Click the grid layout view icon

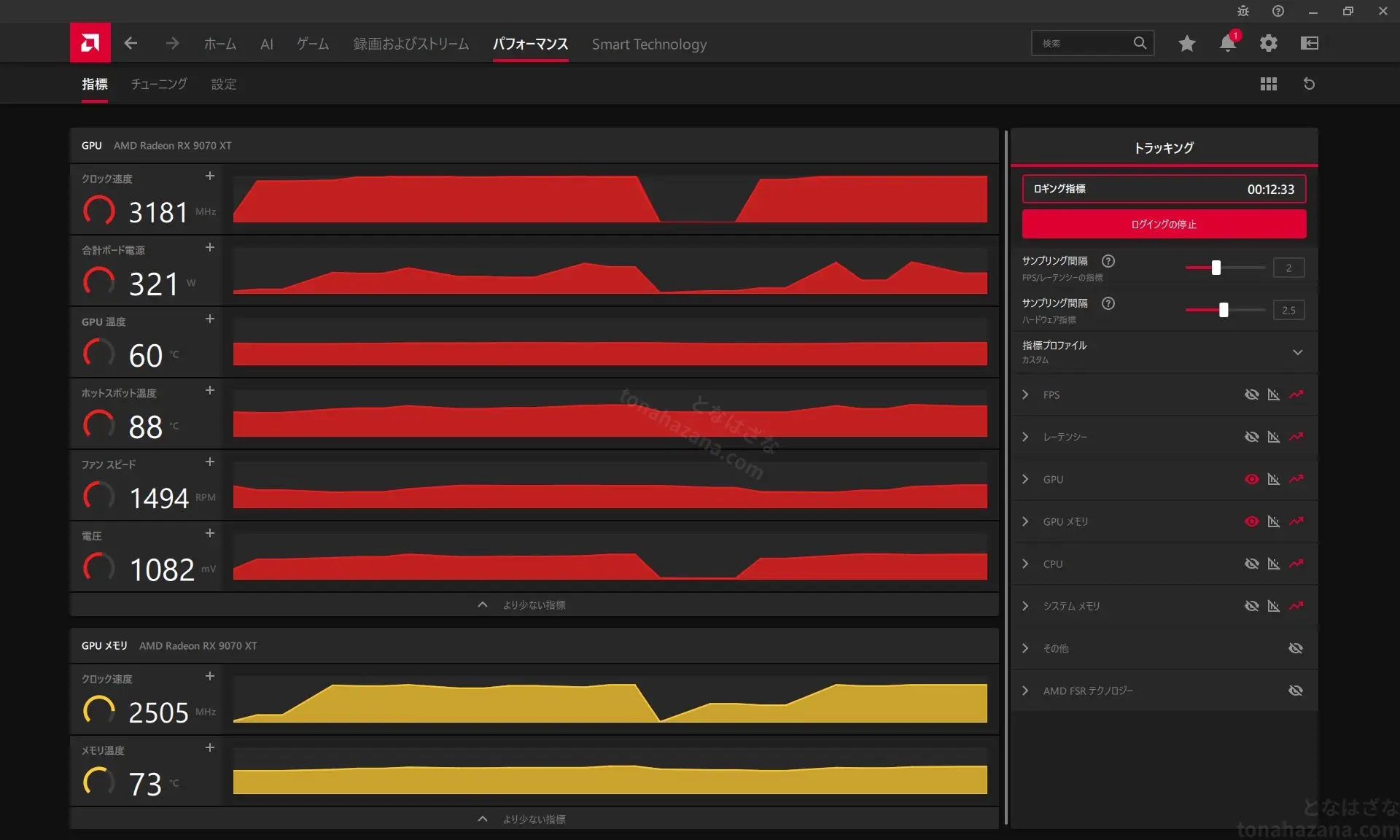coord(1269,84)
